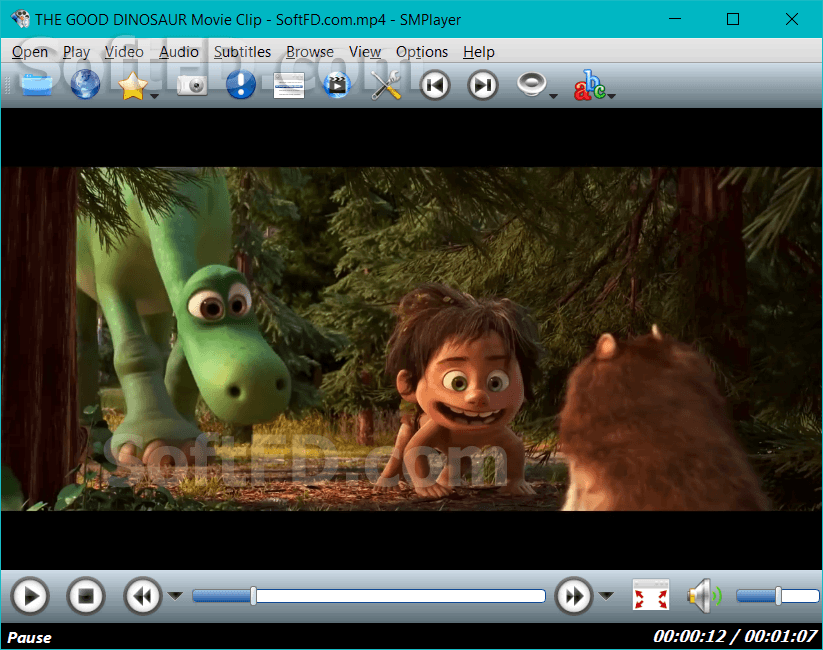Open the Video menu
Image resolution: width=823 pixels, height=650 pixels.
[x=124, y=51]
